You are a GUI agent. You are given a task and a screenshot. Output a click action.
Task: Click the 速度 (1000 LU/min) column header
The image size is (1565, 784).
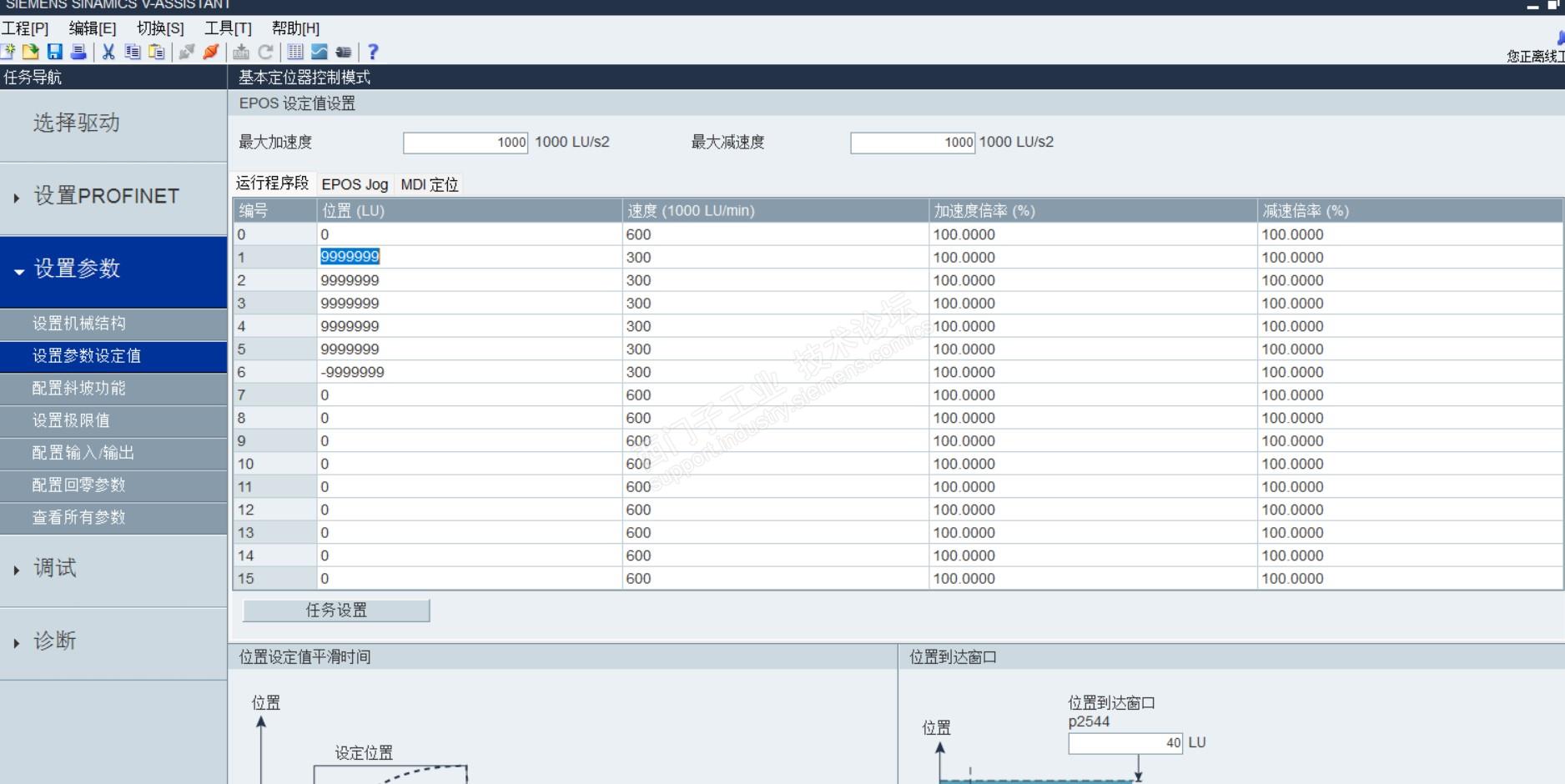776,211
